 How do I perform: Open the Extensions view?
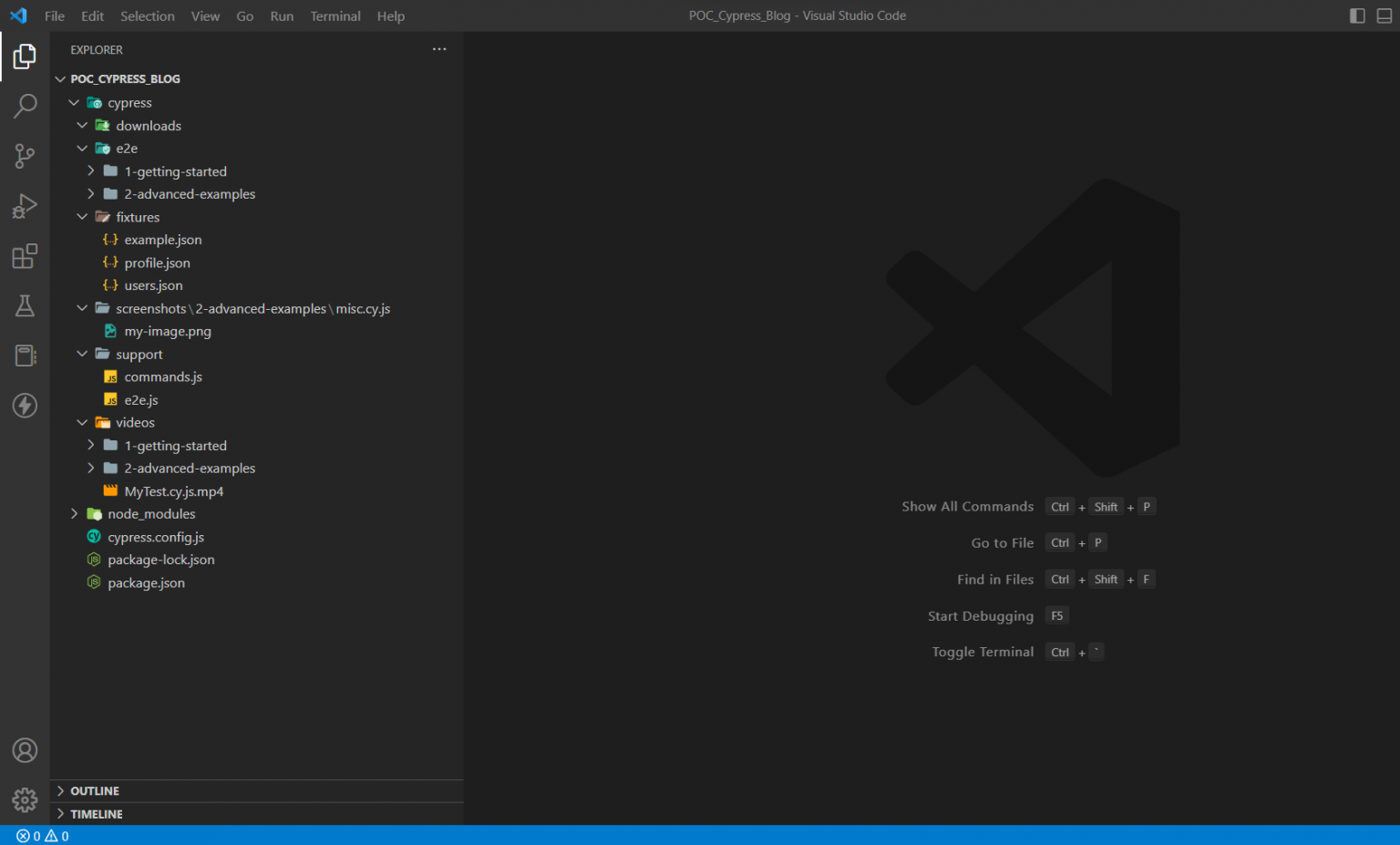(25, 256)
